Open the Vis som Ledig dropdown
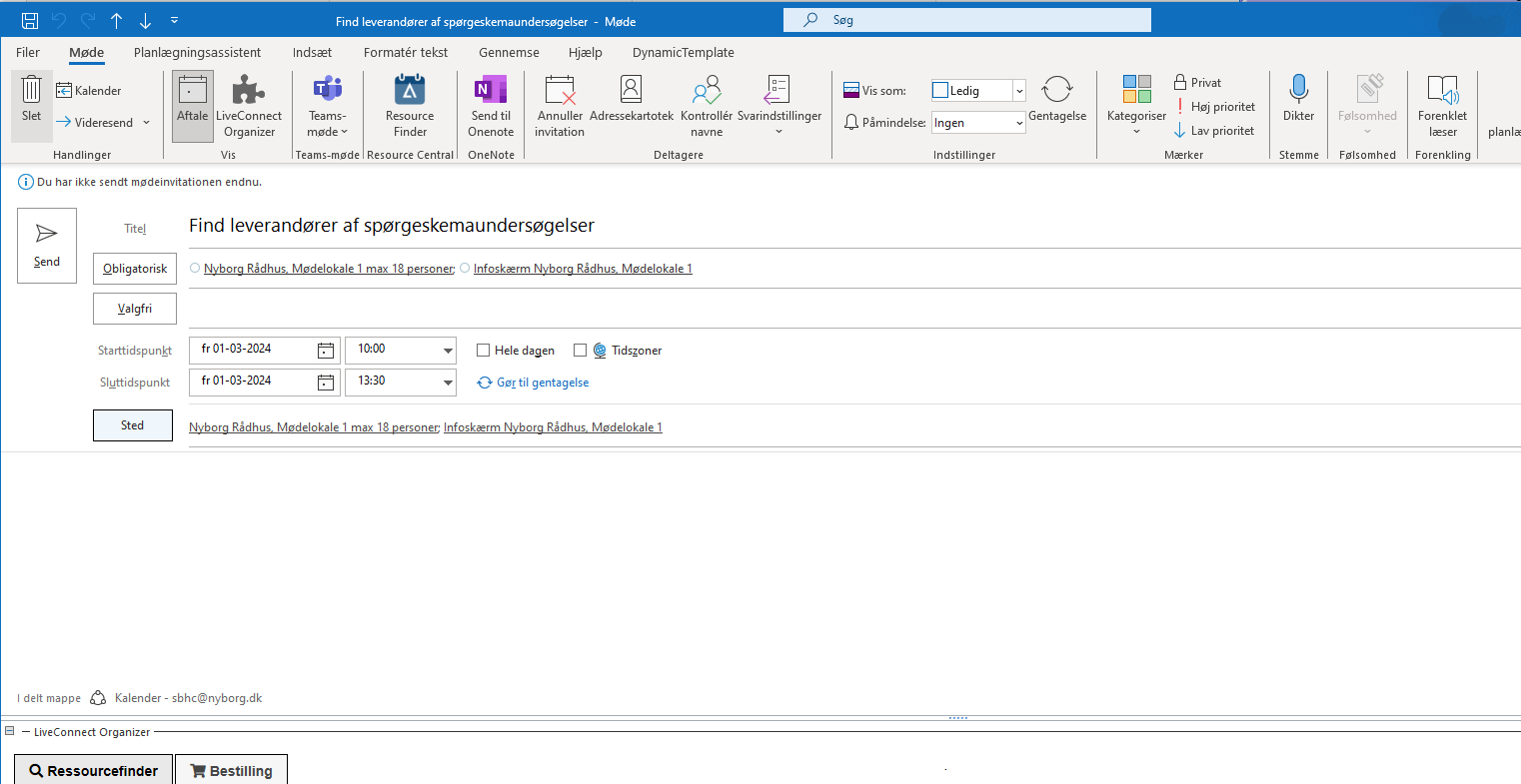Screen dimensions: 1521x784 coord(1018,91)
